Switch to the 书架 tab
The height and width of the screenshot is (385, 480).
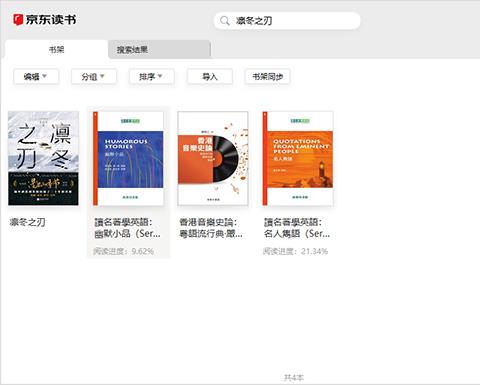[56, 49]
